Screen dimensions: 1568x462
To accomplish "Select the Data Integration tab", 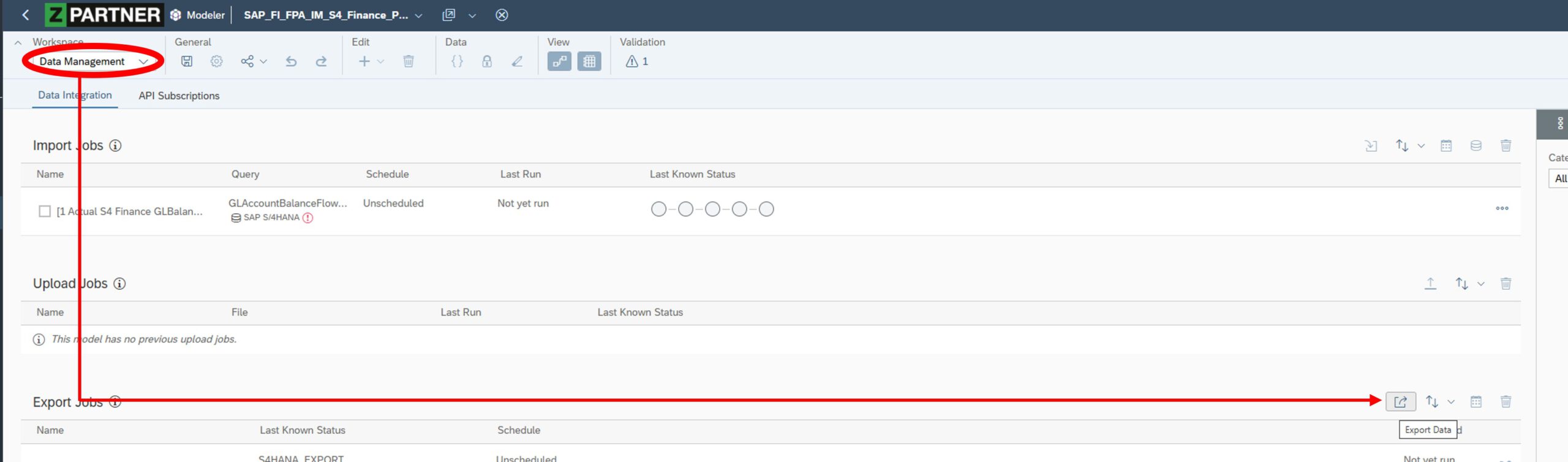I will tap(75, 95).
